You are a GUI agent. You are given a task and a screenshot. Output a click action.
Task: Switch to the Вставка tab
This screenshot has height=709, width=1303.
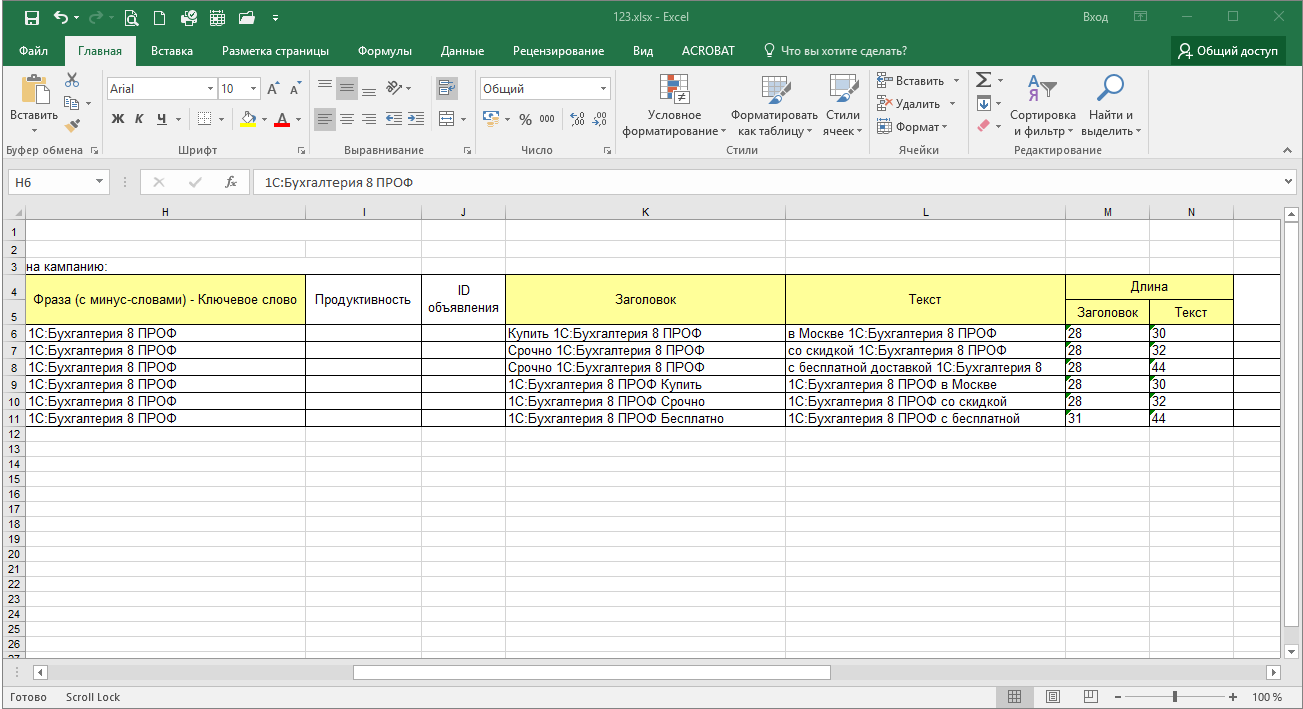pos(172,51)
